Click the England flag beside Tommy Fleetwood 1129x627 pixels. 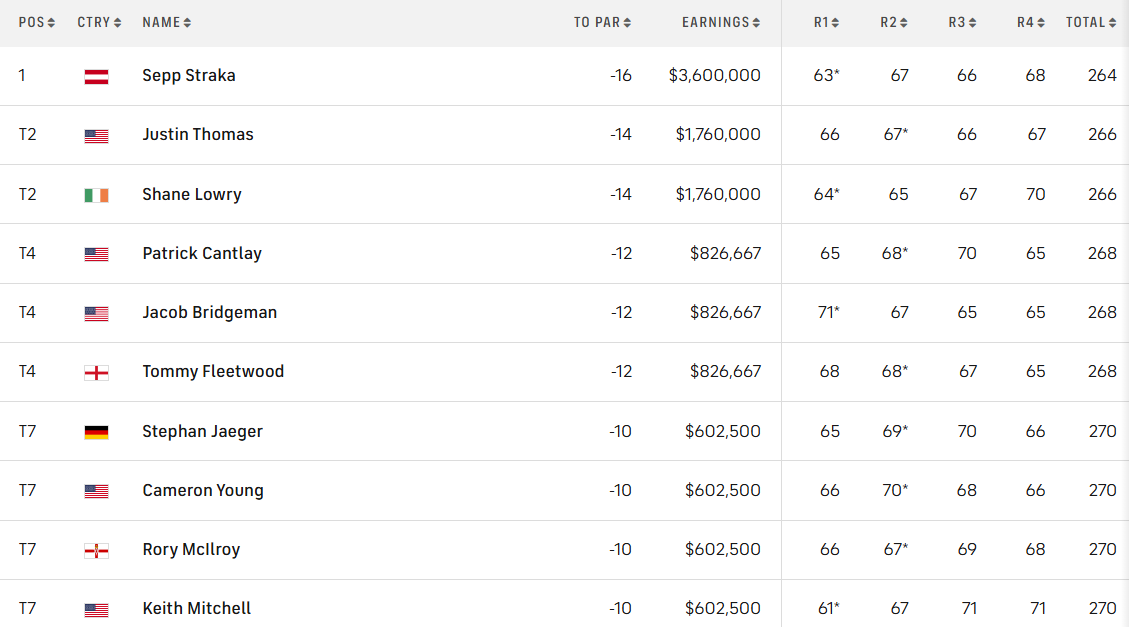(96, 372)
